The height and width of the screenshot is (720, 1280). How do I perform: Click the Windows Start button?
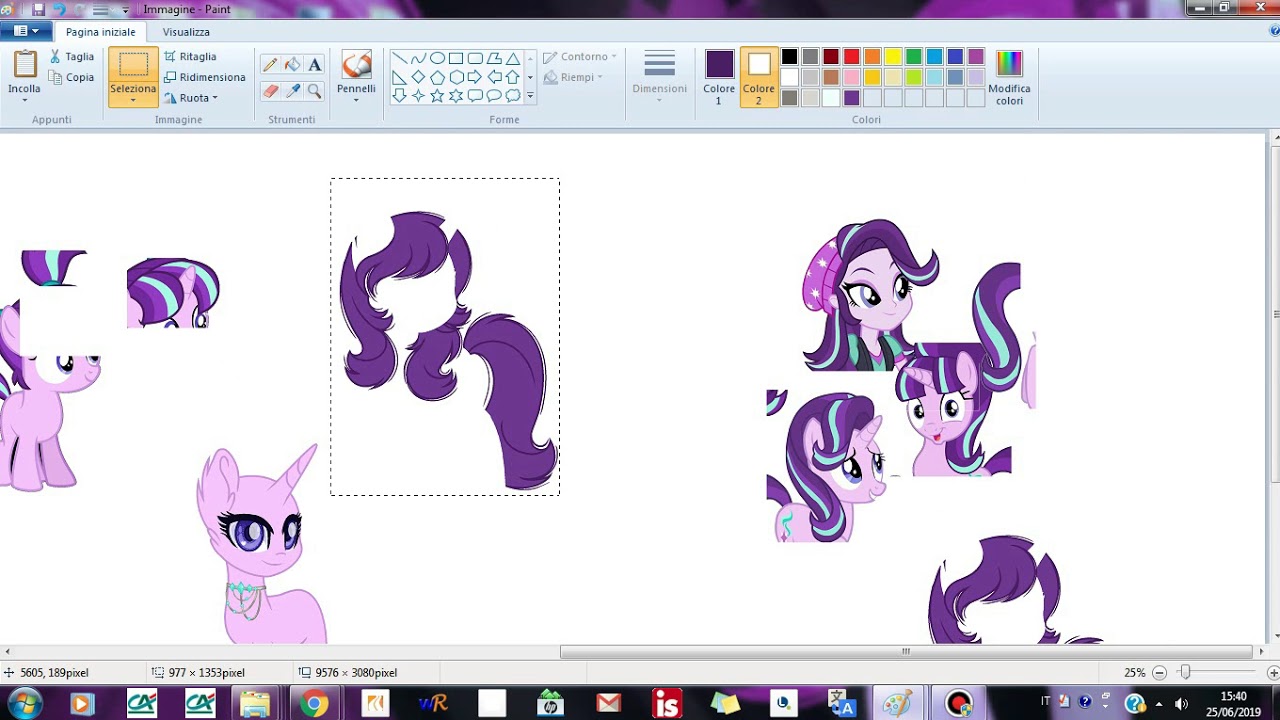coord(23,704)
